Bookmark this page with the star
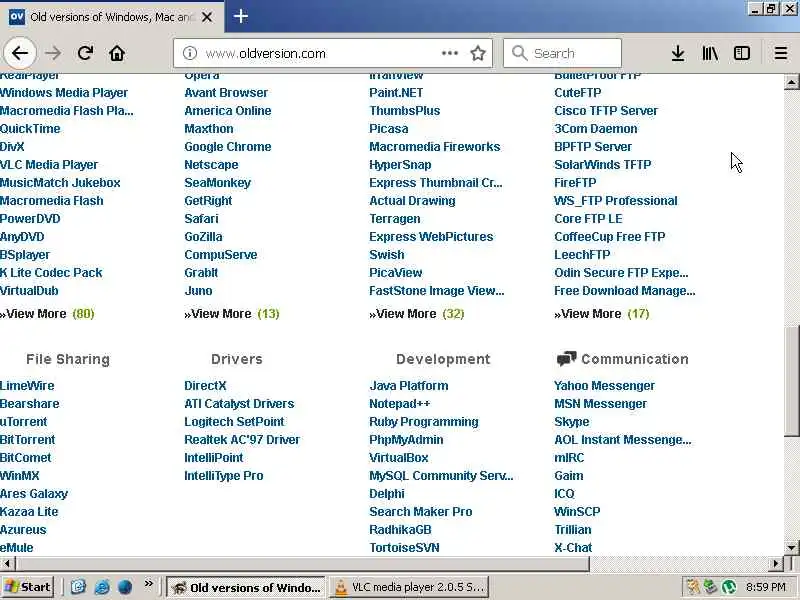The image size is (800, 600). pyautogui.click(x=478, y=53)
